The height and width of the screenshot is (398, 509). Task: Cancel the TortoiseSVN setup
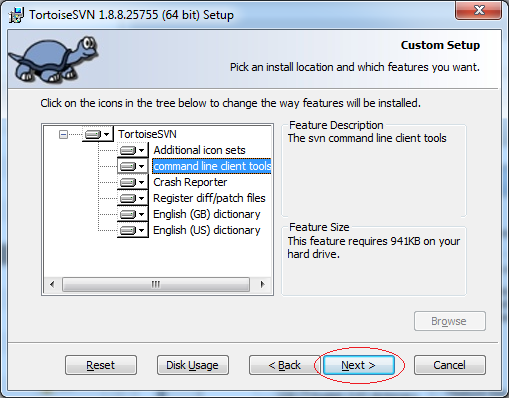coord(450,365)
